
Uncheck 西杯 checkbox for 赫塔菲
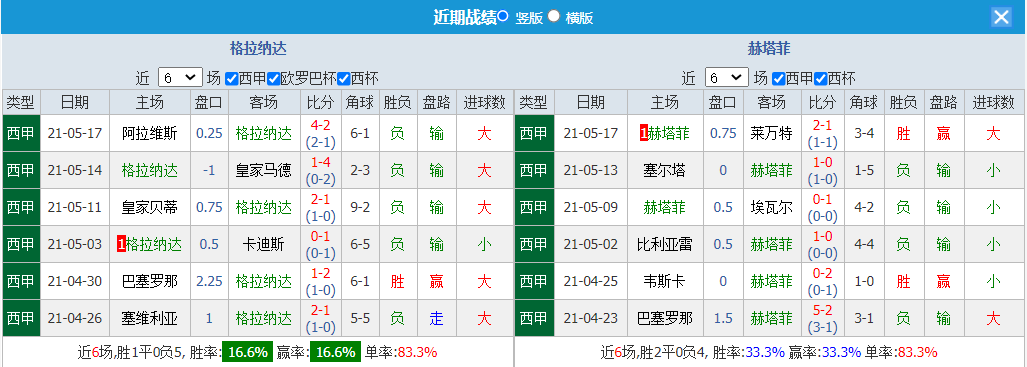tap(820, 79)
